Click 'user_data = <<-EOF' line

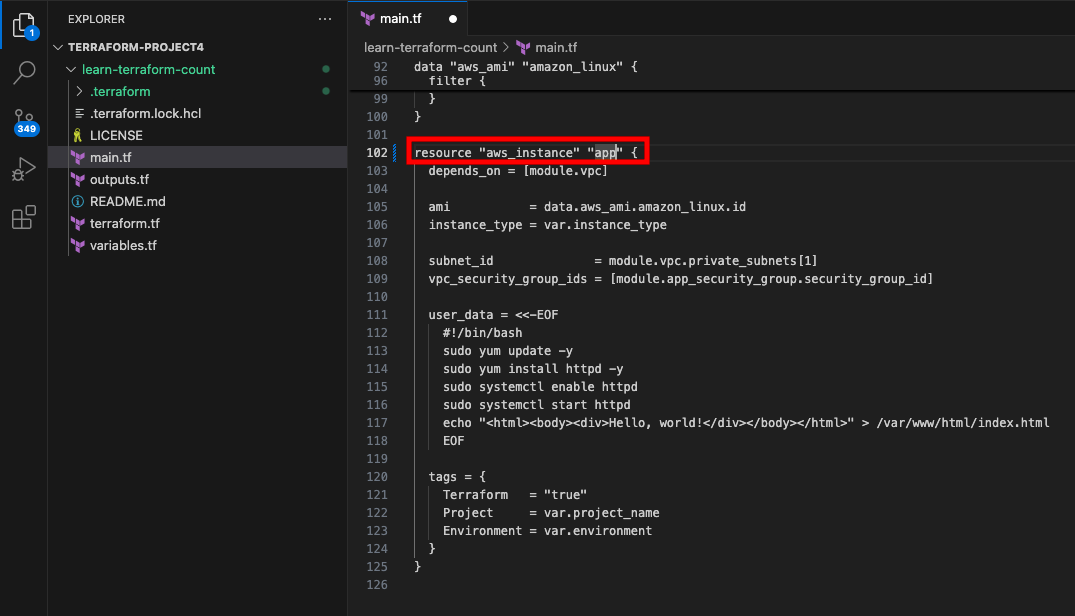(x=493, y=315)
